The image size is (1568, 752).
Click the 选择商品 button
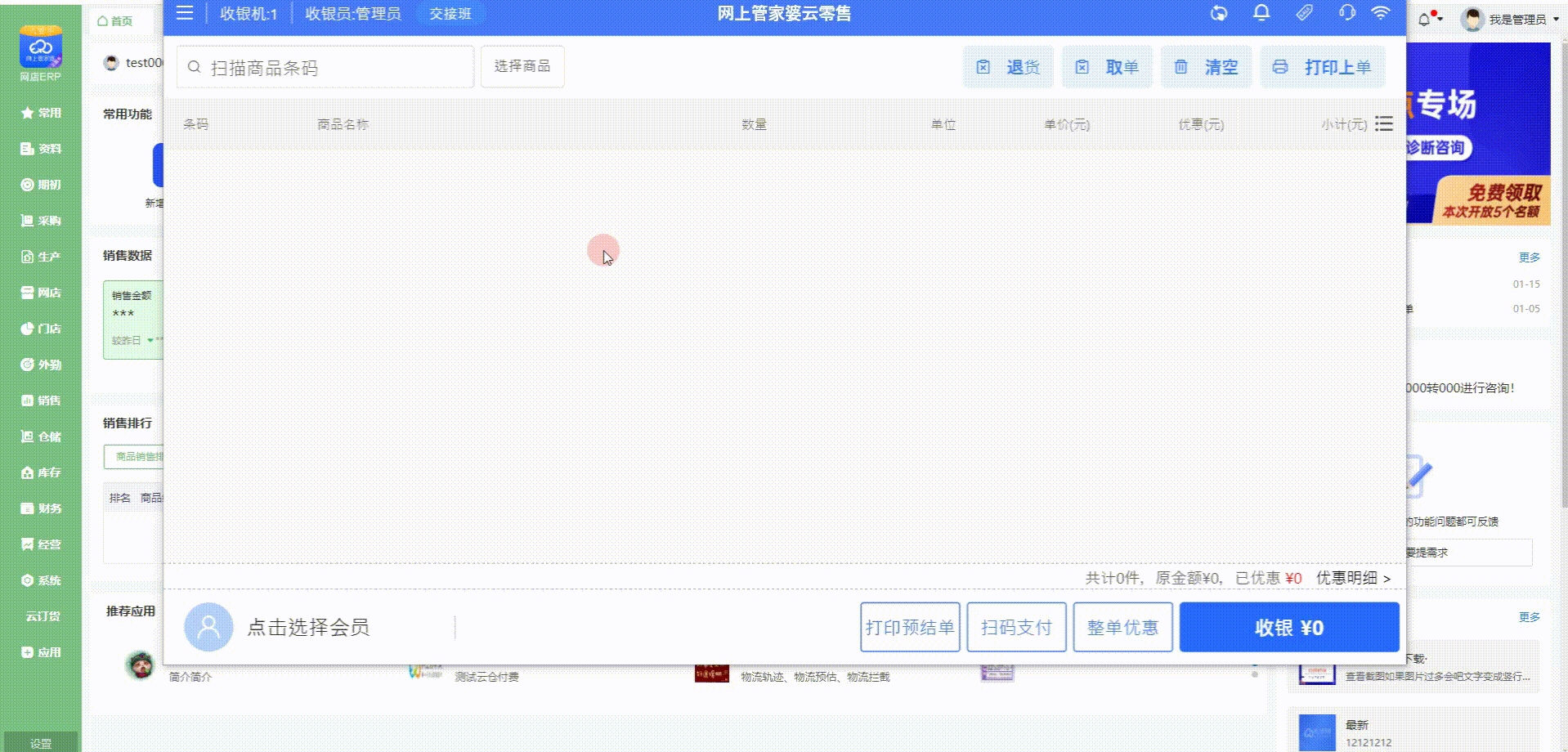pos(522,66)
